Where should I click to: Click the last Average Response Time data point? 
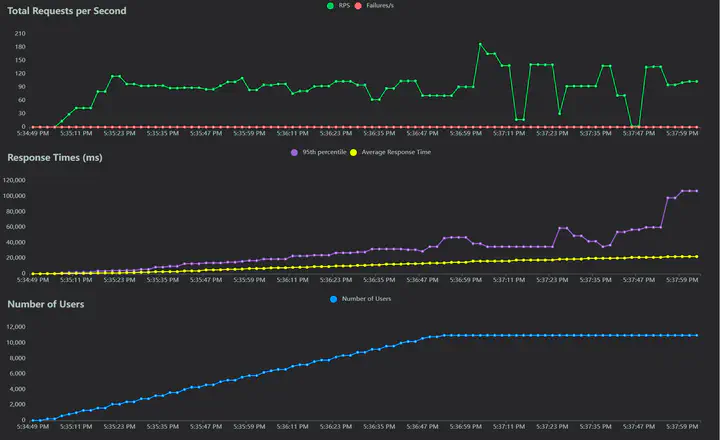pyautogui.click(x=696, y=256)
